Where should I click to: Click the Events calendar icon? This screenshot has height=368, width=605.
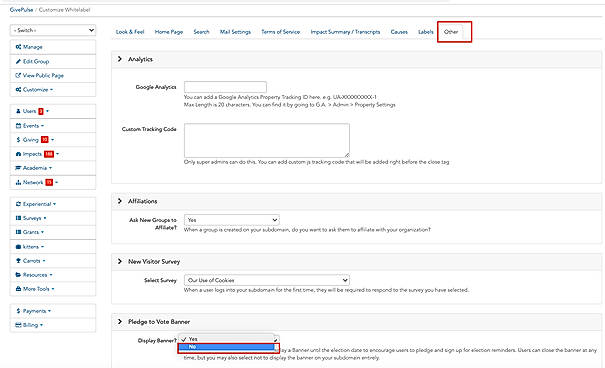point(18,126)
